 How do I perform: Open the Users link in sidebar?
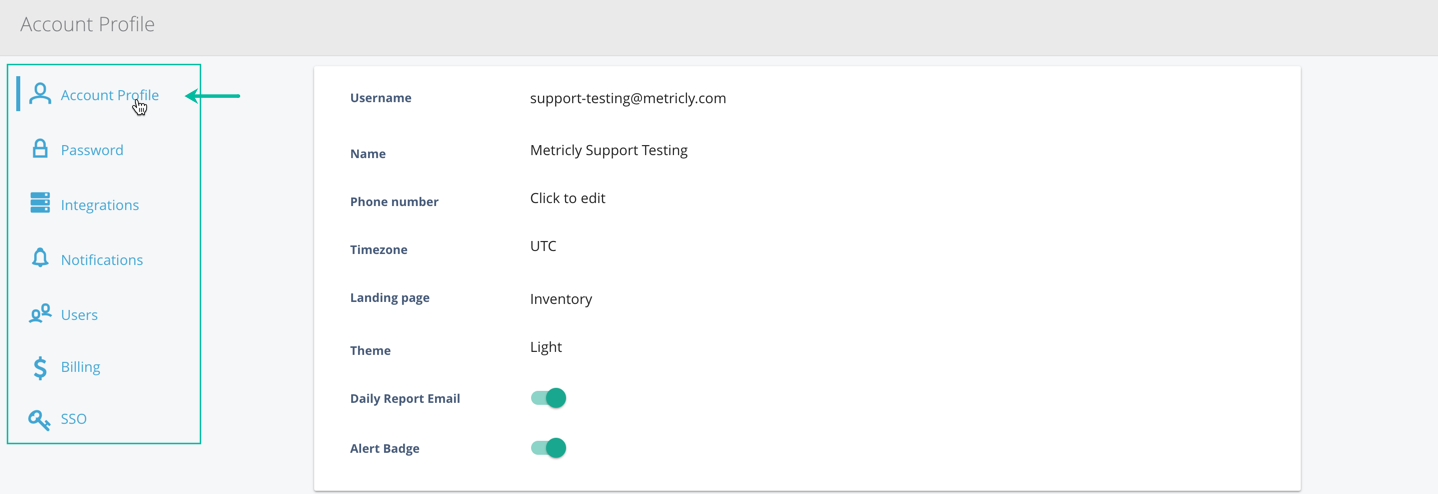79,315
